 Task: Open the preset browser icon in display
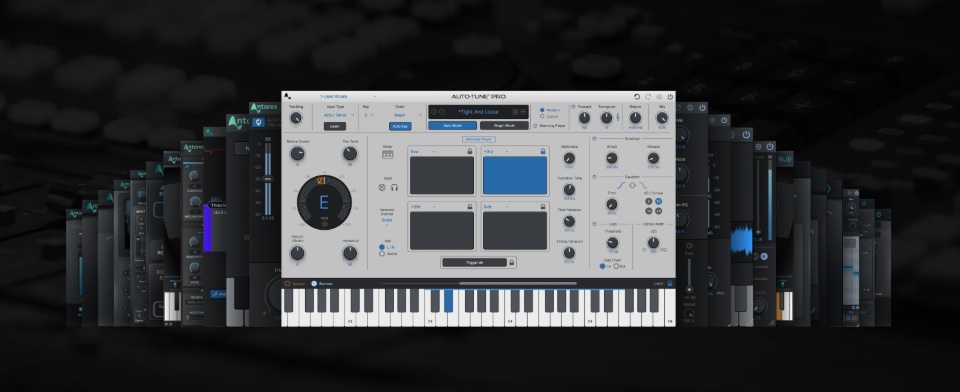516,112
